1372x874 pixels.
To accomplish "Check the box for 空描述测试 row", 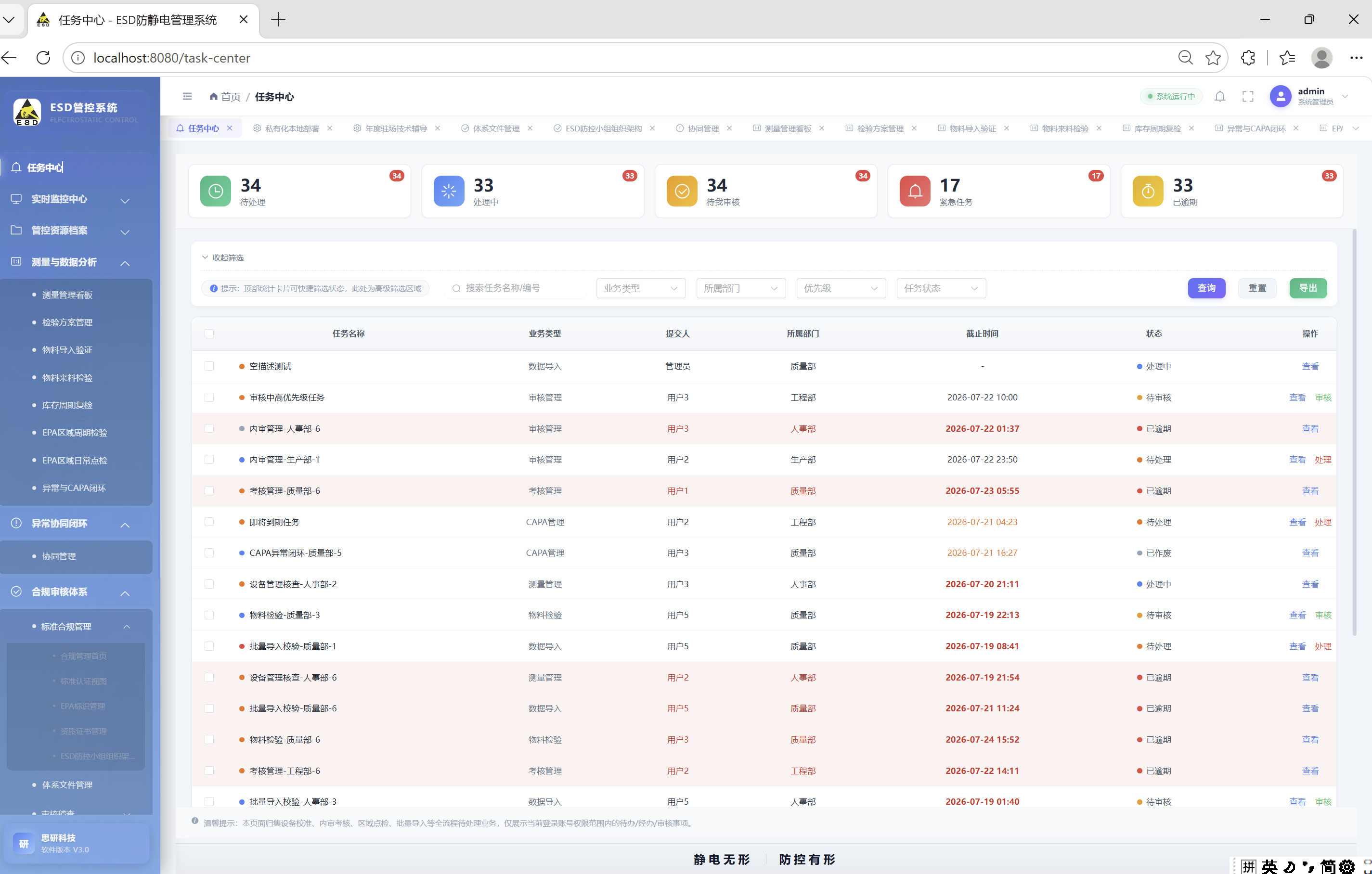I will pyautogui.click(x=209, y=366).
